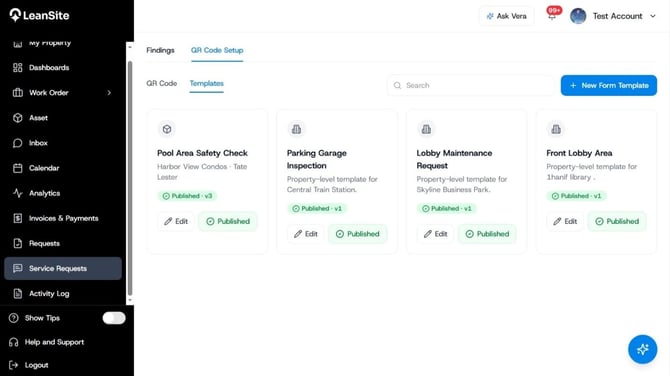670x376 pixels.
Task: Click the 'Published · v3' status badge
Action: (187, 196)
